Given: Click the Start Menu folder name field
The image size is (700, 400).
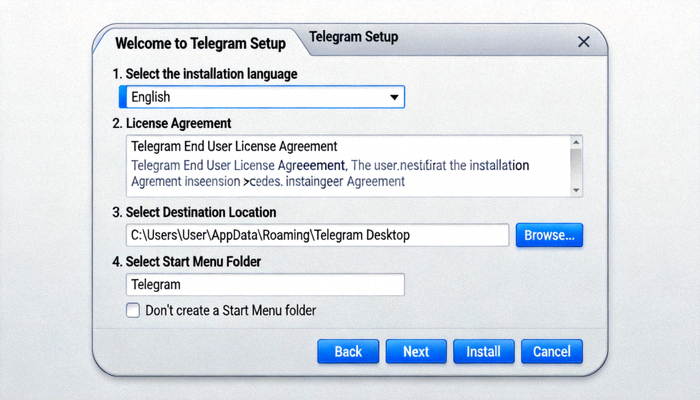Looking at the screenshot, I should point(265,284).
